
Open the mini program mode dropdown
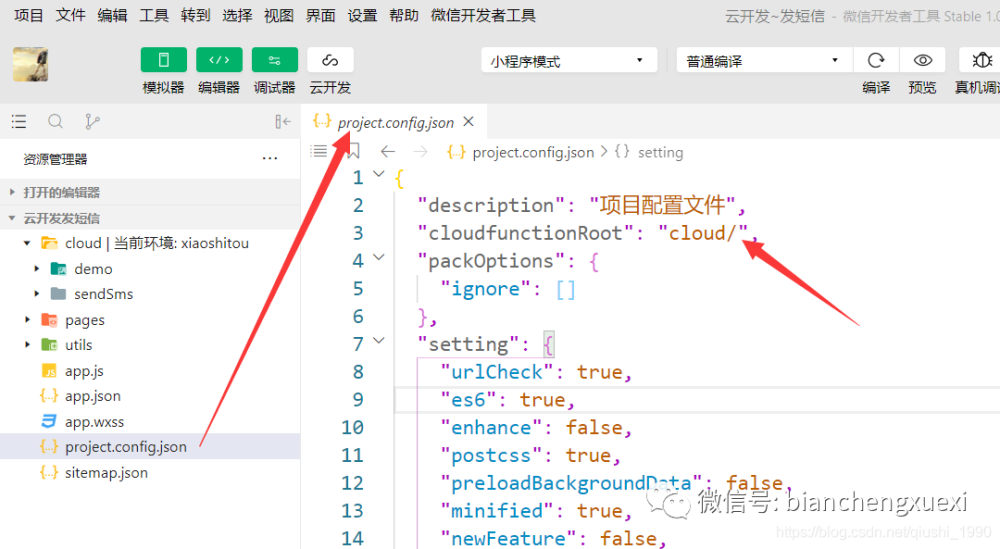[568, 61]
